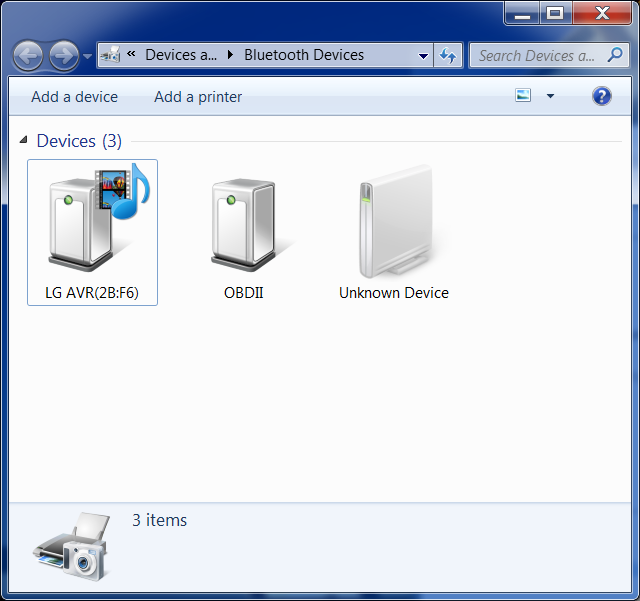Click the Refresh button in address bar
Image resolution: width=640 pixels, height=601 pixels.
point(448,55)
